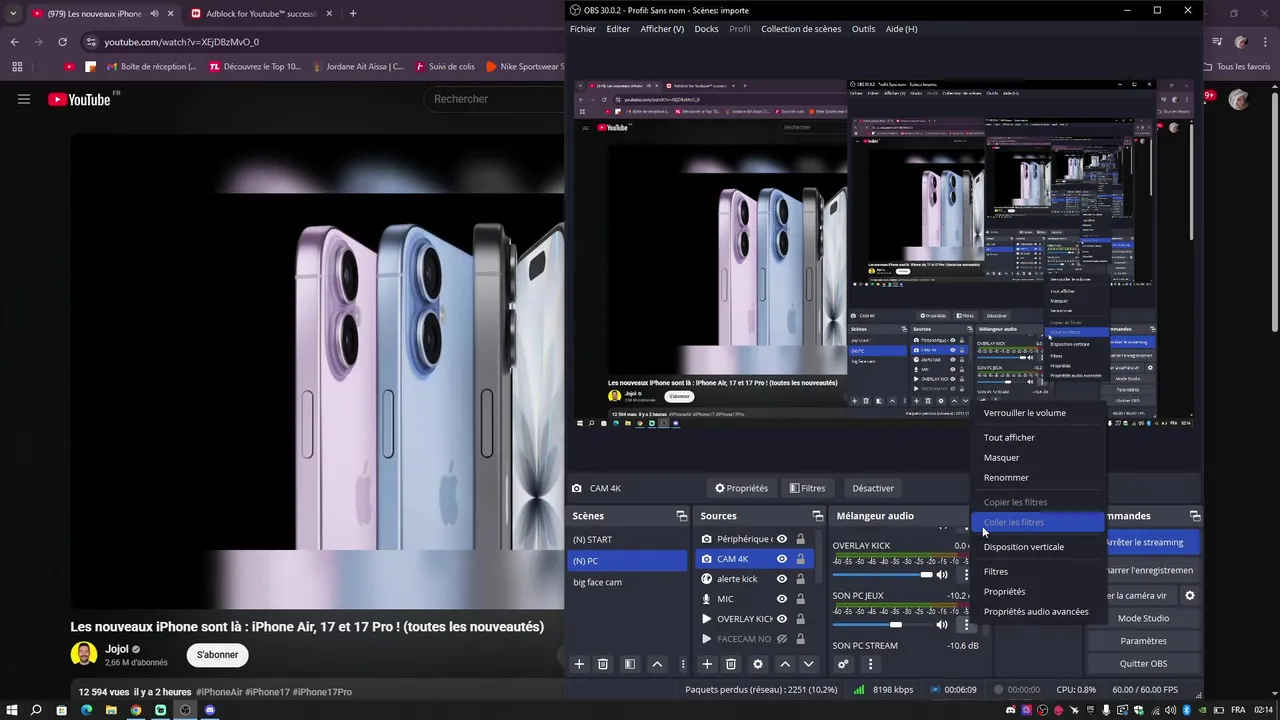This screenshot has height=720, width=1280.
Task: Add a new source with plus icon
Action: [x=707, y=664]
